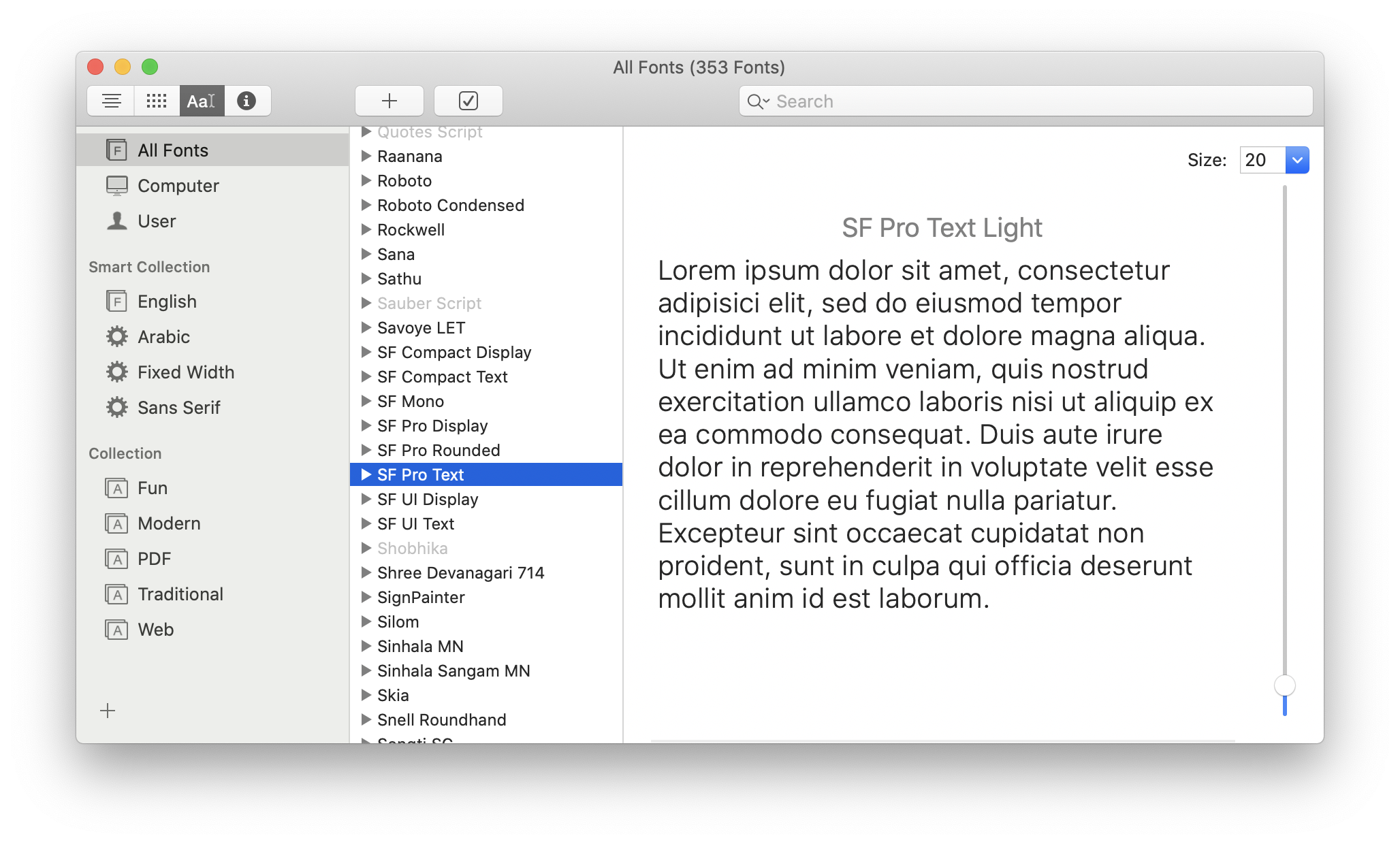Select the SF UI Text family
Image resolution: width=1400 pixels, height=844 pixels.
(486, 524)
